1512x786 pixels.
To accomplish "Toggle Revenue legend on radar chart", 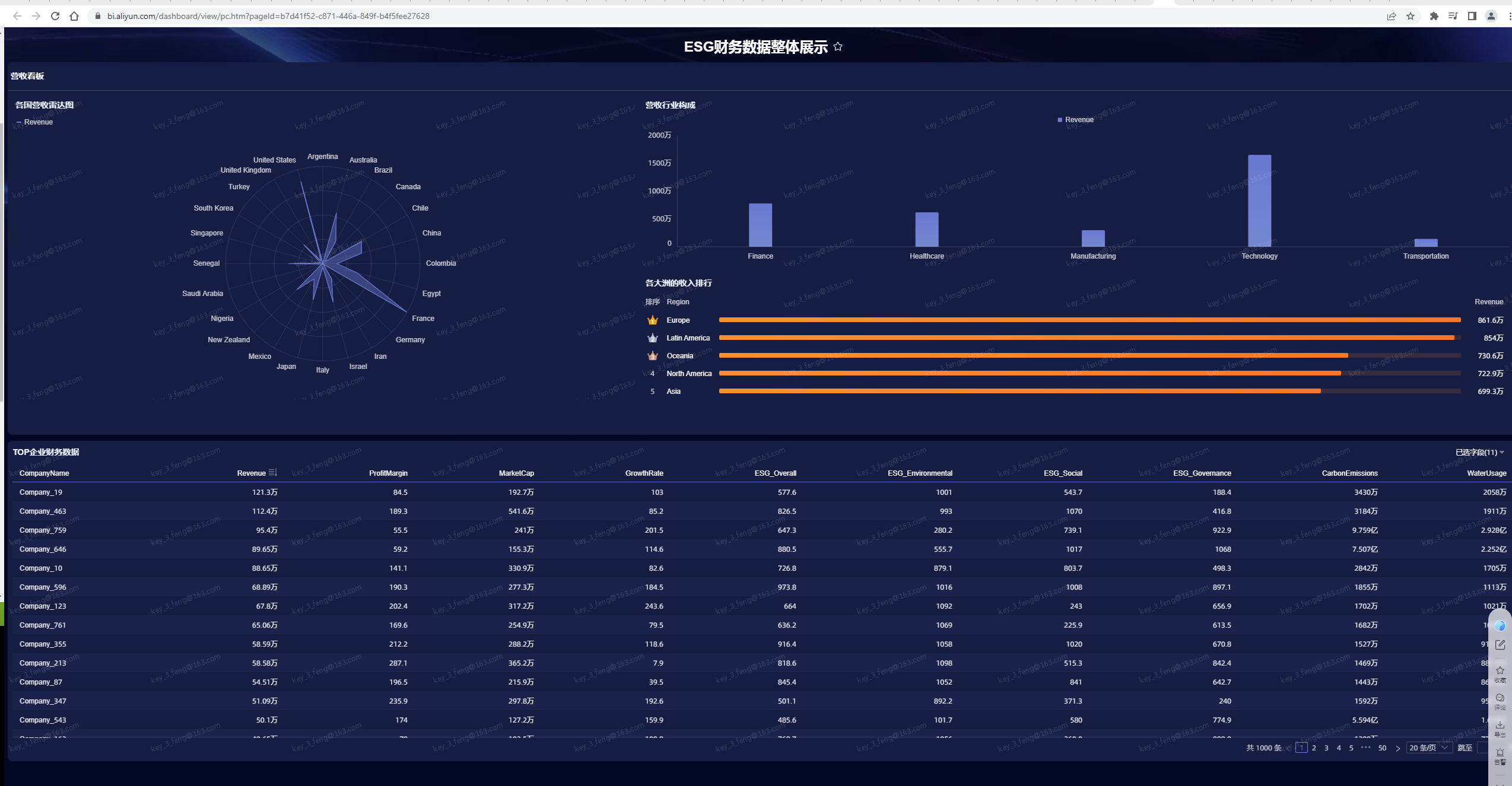I will tap(35, 122).
